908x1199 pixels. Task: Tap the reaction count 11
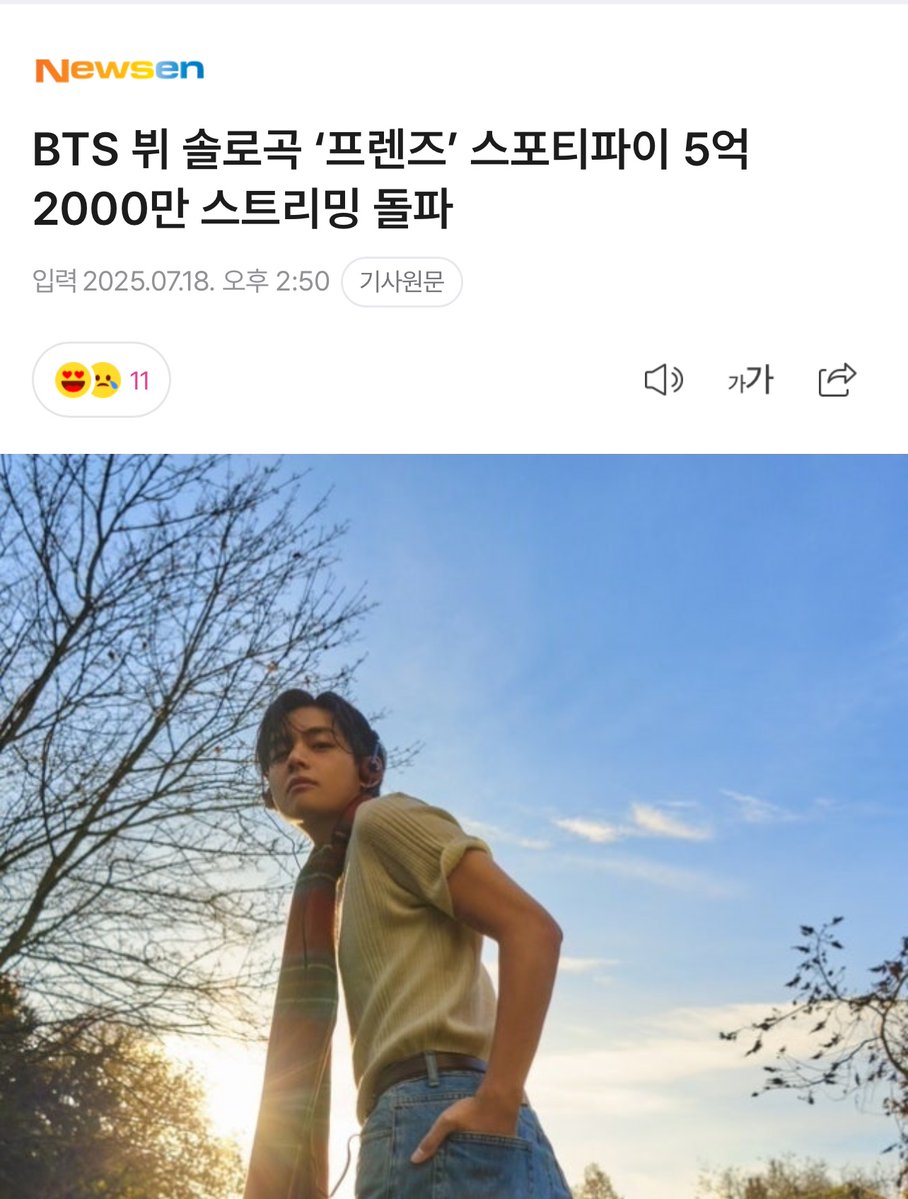point(139,381)
